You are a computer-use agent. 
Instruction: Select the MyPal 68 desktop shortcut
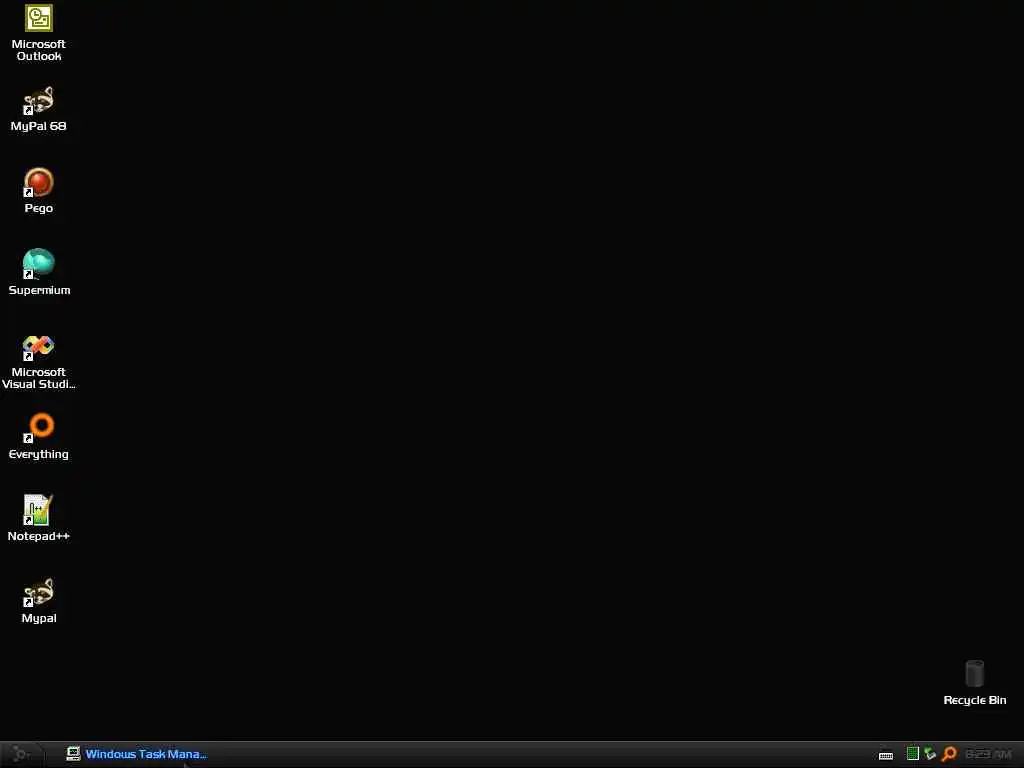(x=39, y=109)
